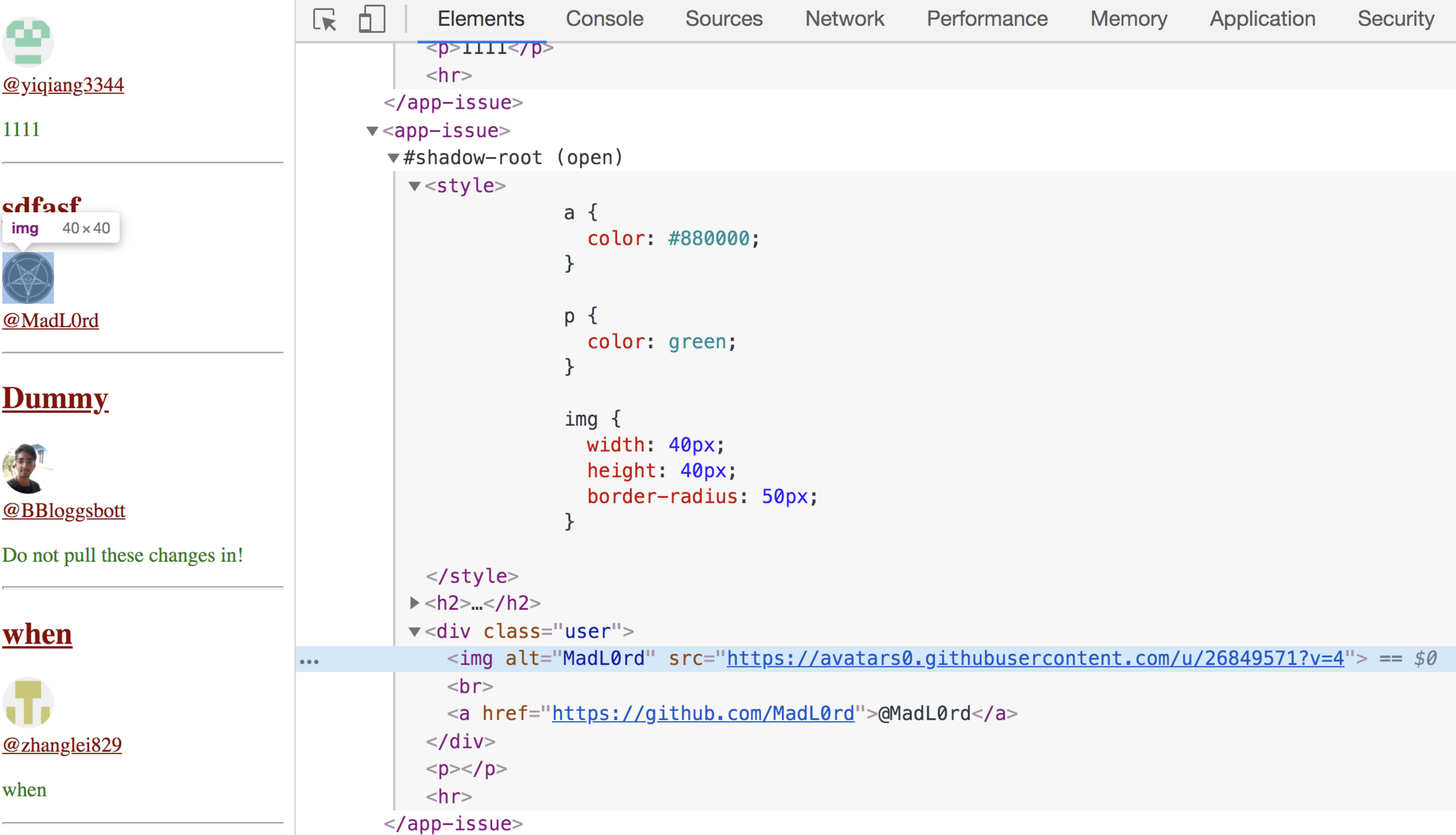
Task: Open the Dummy issue heading link
Action: coord(55,398)
